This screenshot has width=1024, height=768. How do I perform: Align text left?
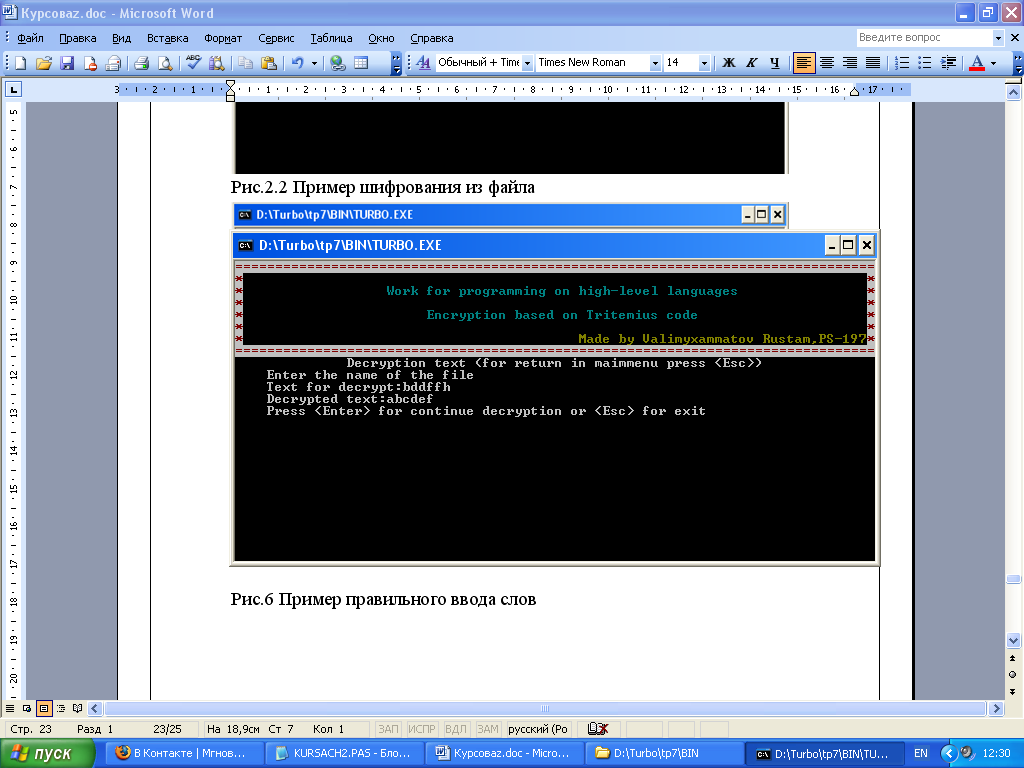tap(804, 63)
